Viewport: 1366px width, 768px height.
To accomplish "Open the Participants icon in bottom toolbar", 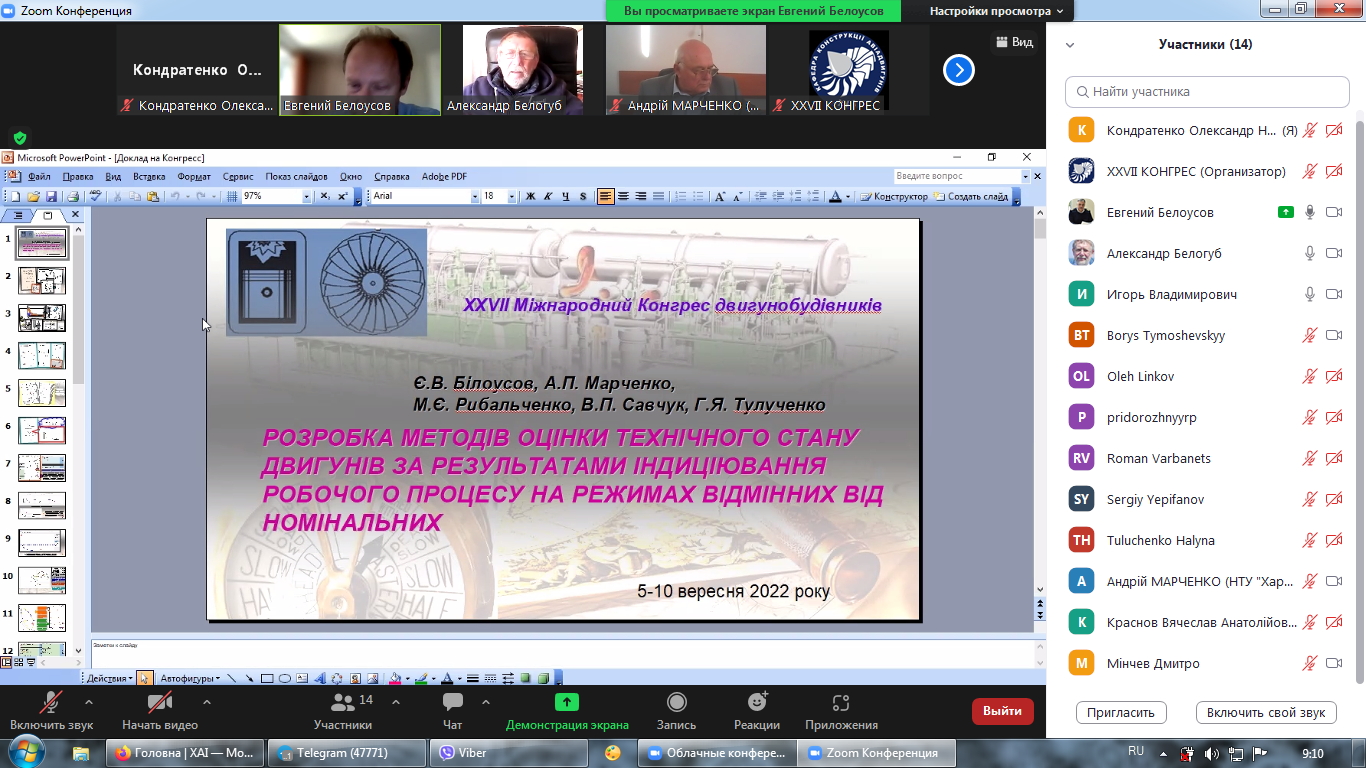I will (x=343, y=703).
